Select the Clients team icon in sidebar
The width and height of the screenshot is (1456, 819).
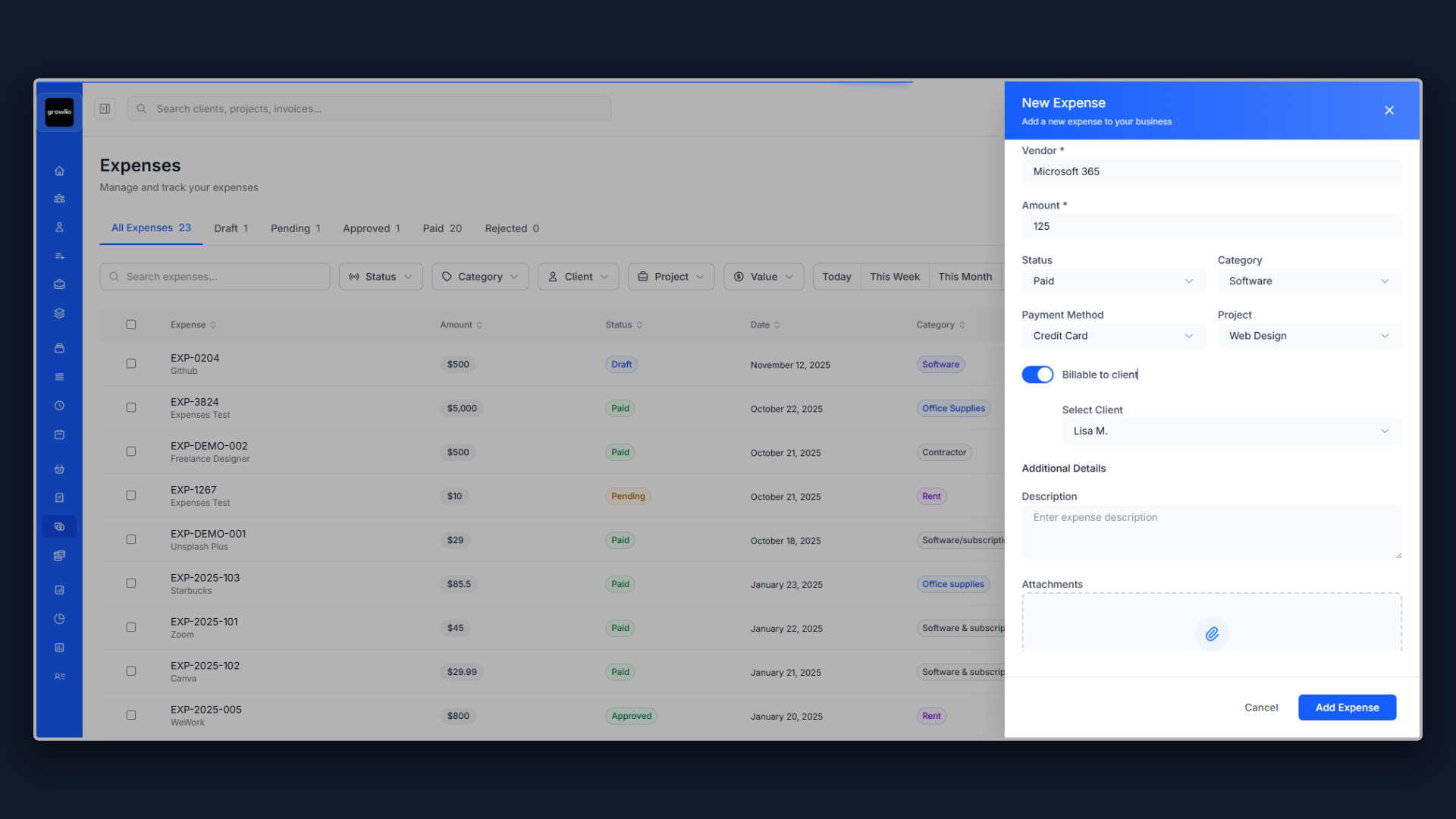[59, 198]
